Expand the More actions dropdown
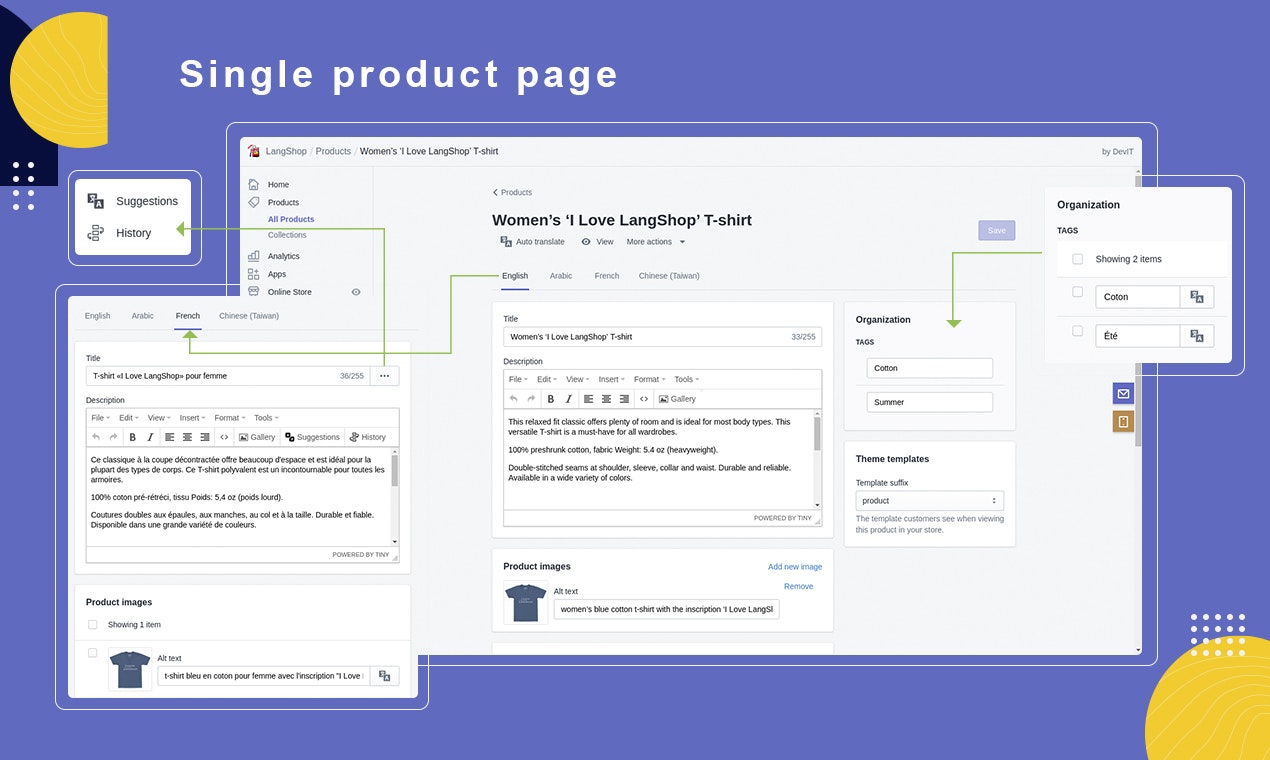 click(x=656, y=242)
